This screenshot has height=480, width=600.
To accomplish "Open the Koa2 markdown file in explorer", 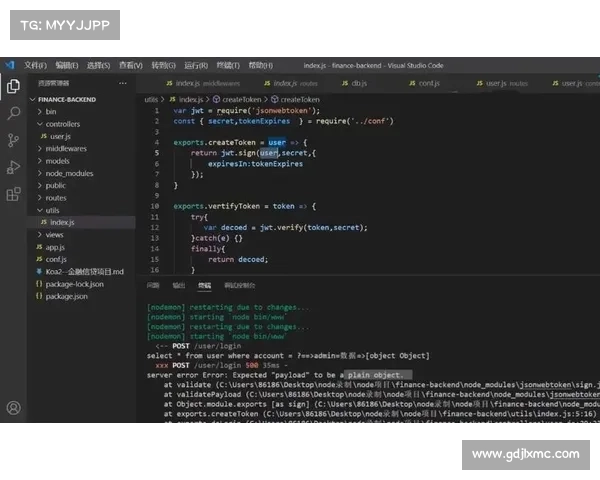I will tap(85, 271).
